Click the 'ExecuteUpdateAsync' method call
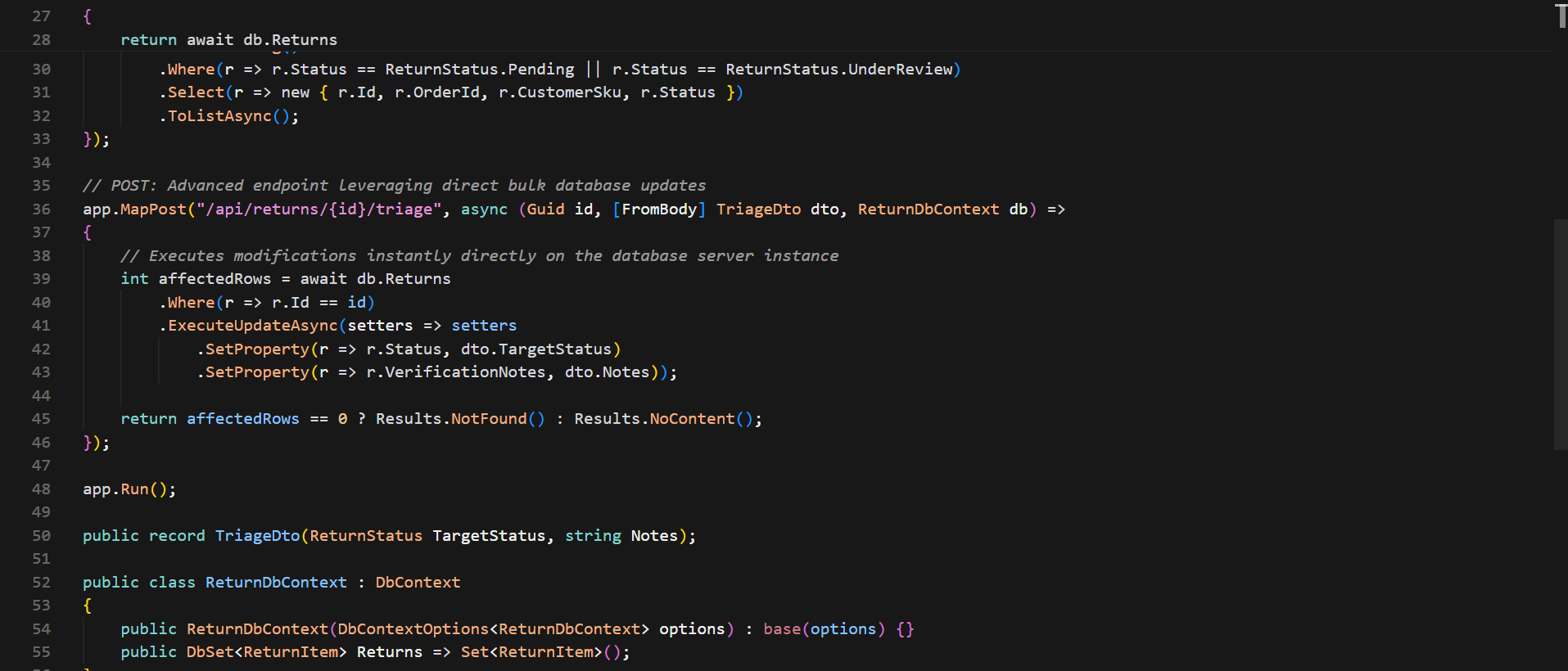The image size is (1568, 671). coord(252,326)
